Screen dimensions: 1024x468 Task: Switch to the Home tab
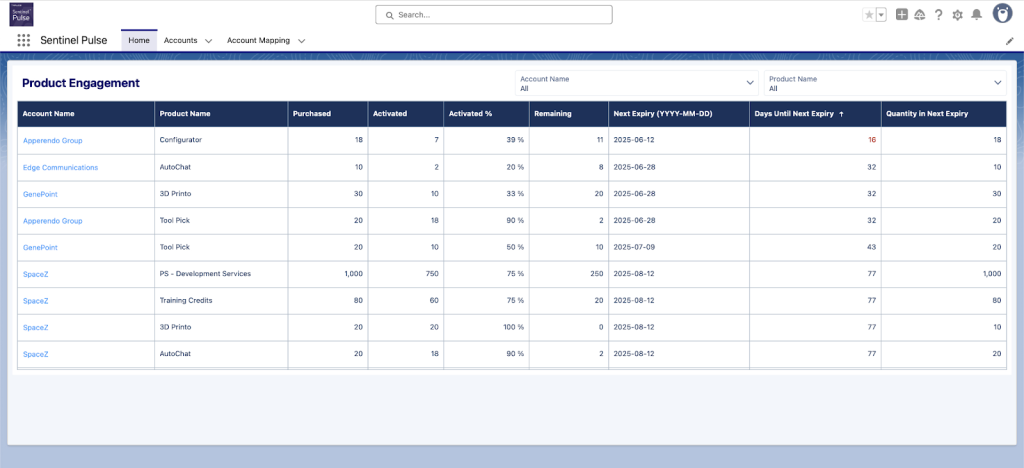(x=139, y=41)
